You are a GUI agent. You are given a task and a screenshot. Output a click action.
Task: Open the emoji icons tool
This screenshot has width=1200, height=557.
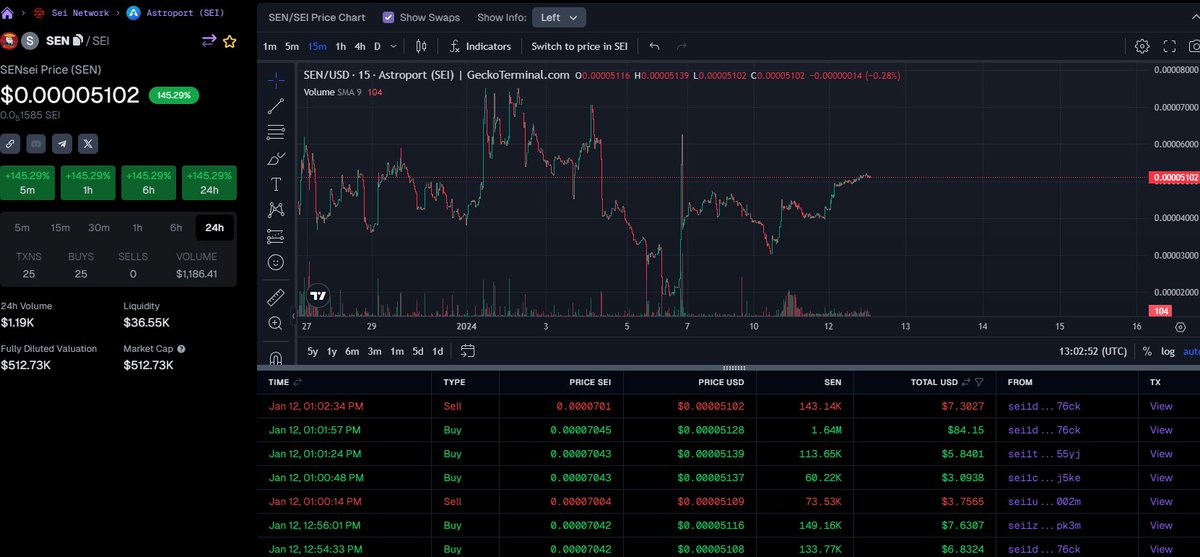tap(276, 262)
